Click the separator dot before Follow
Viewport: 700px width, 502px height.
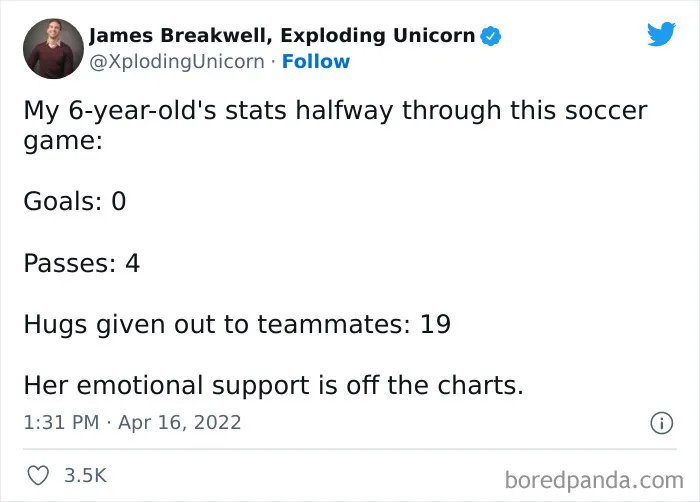273,62
